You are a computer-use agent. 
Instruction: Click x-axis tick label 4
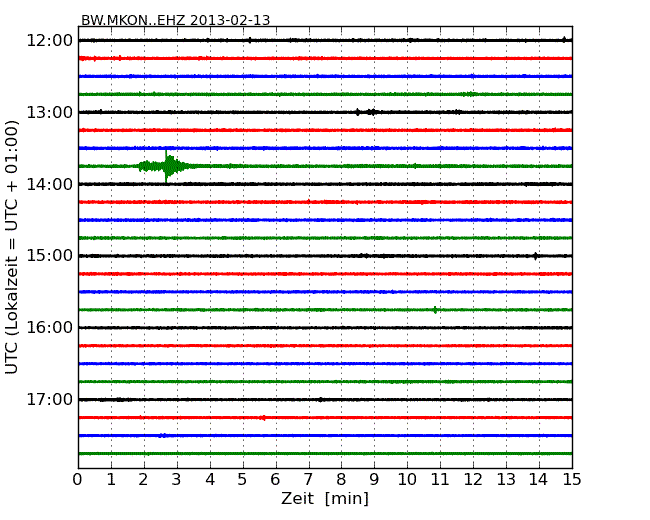click(210, 480)
